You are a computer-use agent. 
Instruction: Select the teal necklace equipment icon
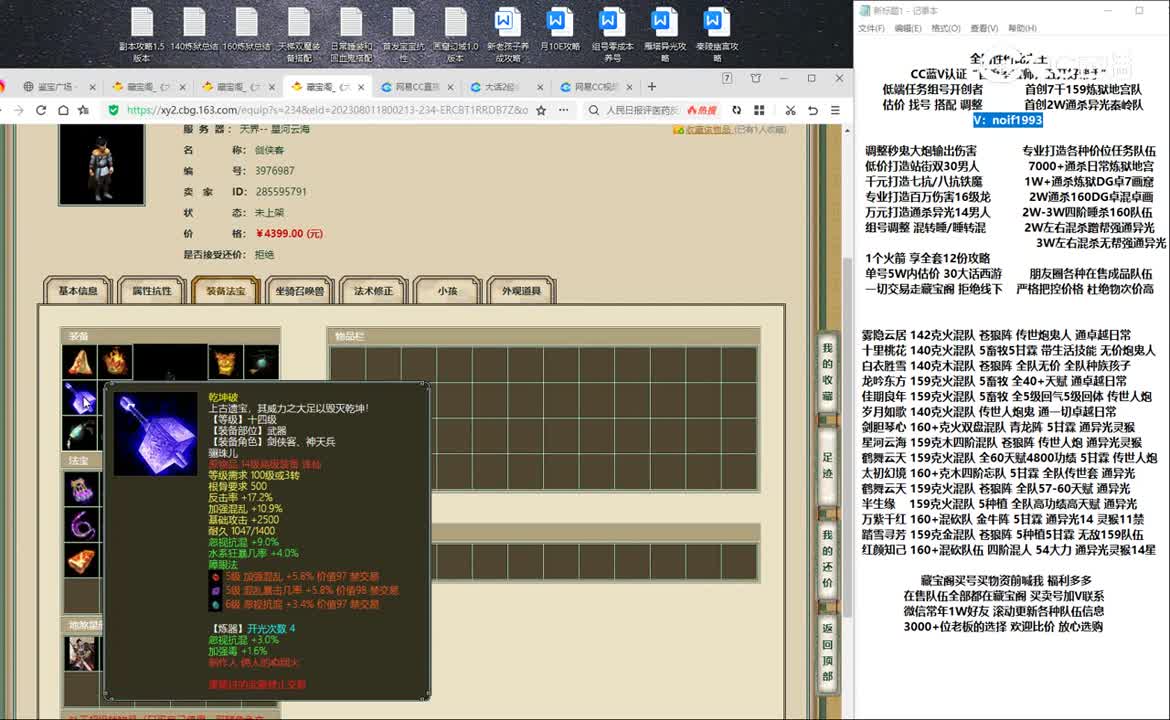pyautogui.click(x=261, y=362)
